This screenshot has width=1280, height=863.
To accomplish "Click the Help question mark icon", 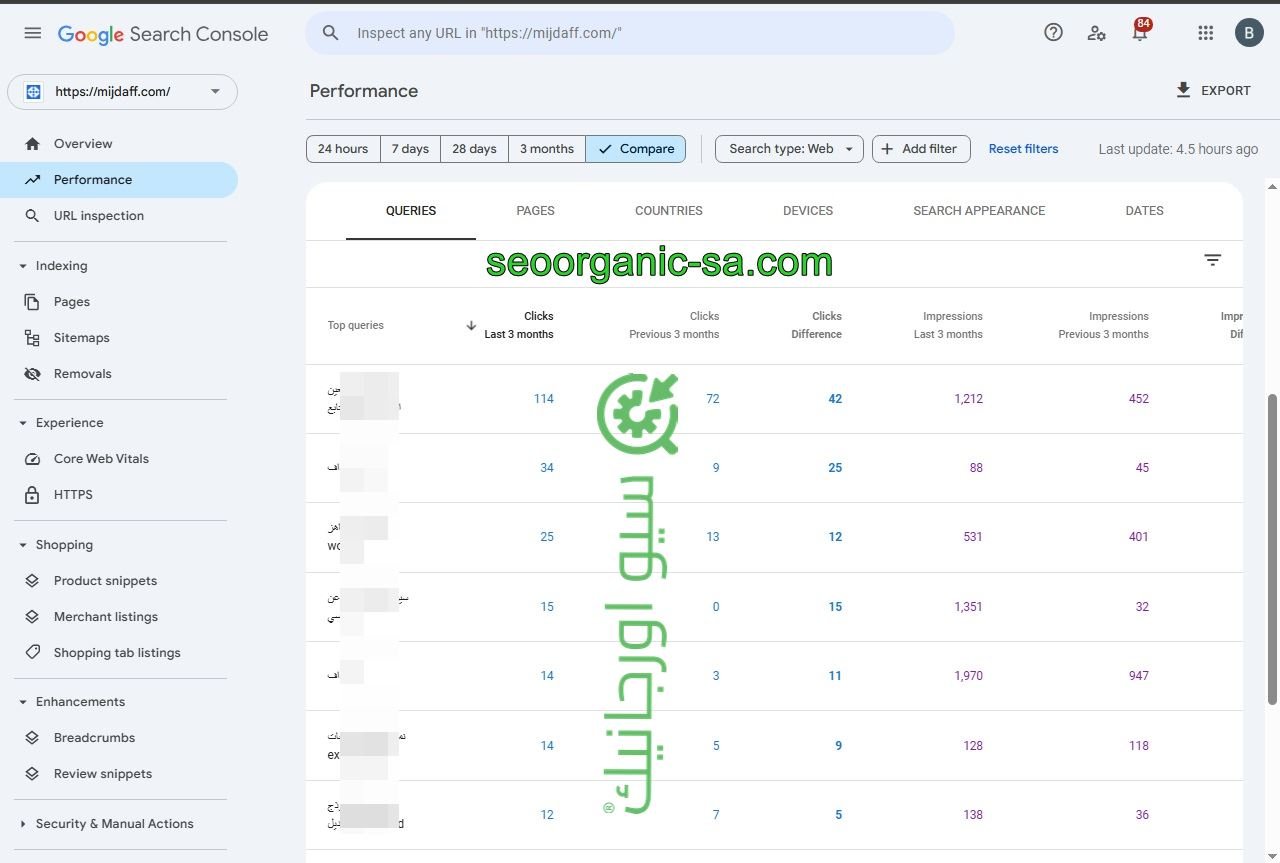I will click(1053, 33).
